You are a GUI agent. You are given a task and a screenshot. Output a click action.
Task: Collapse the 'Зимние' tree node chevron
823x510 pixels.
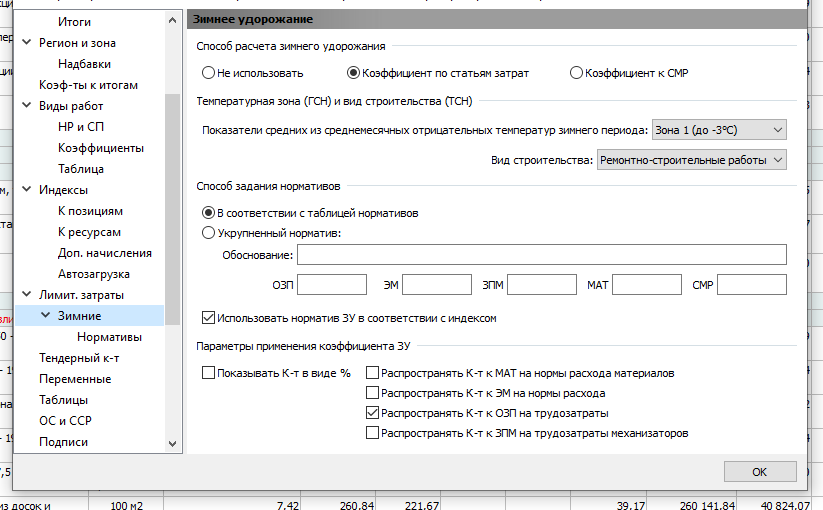click(46, 315)
